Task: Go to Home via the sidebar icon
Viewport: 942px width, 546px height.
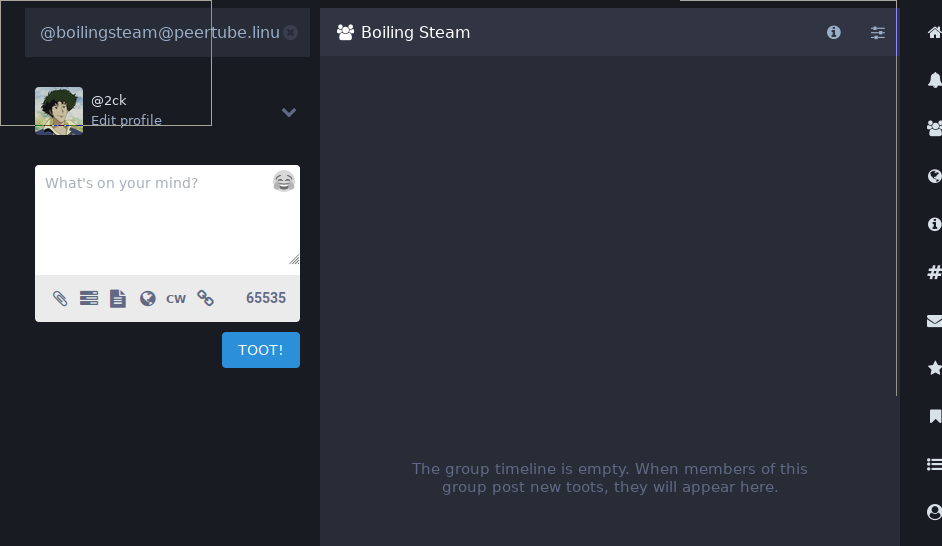Action: (x=934, y=32)
